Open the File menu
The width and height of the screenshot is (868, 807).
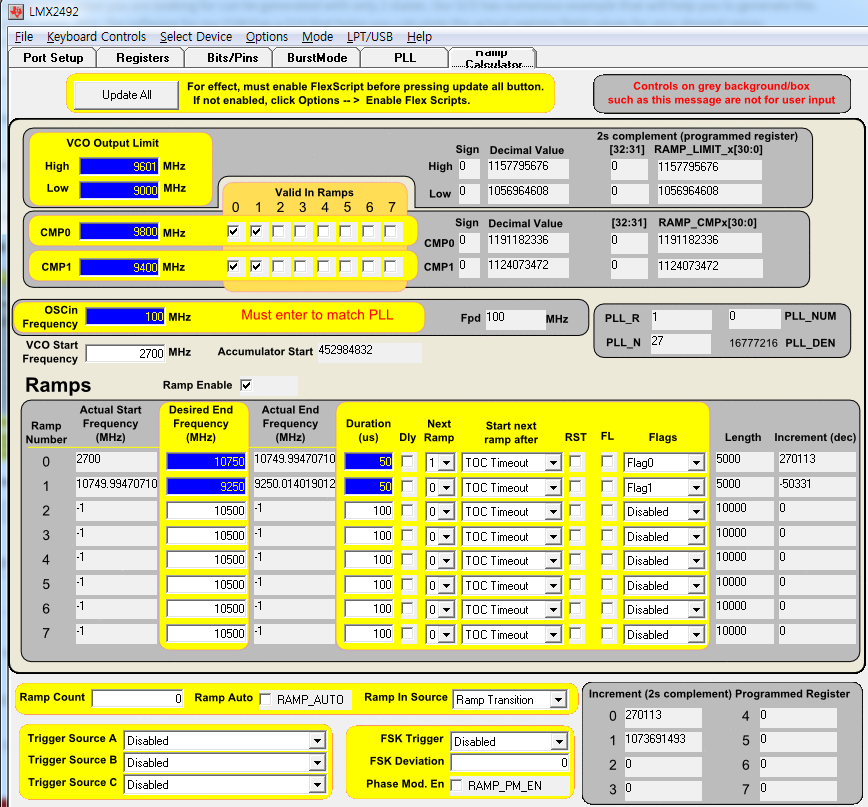click(x=24, y=37)
